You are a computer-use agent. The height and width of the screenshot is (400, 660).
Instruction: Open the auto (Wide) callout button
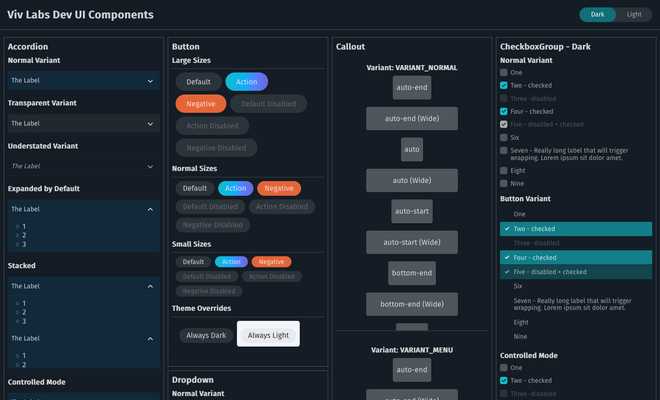tap(412, 181)
